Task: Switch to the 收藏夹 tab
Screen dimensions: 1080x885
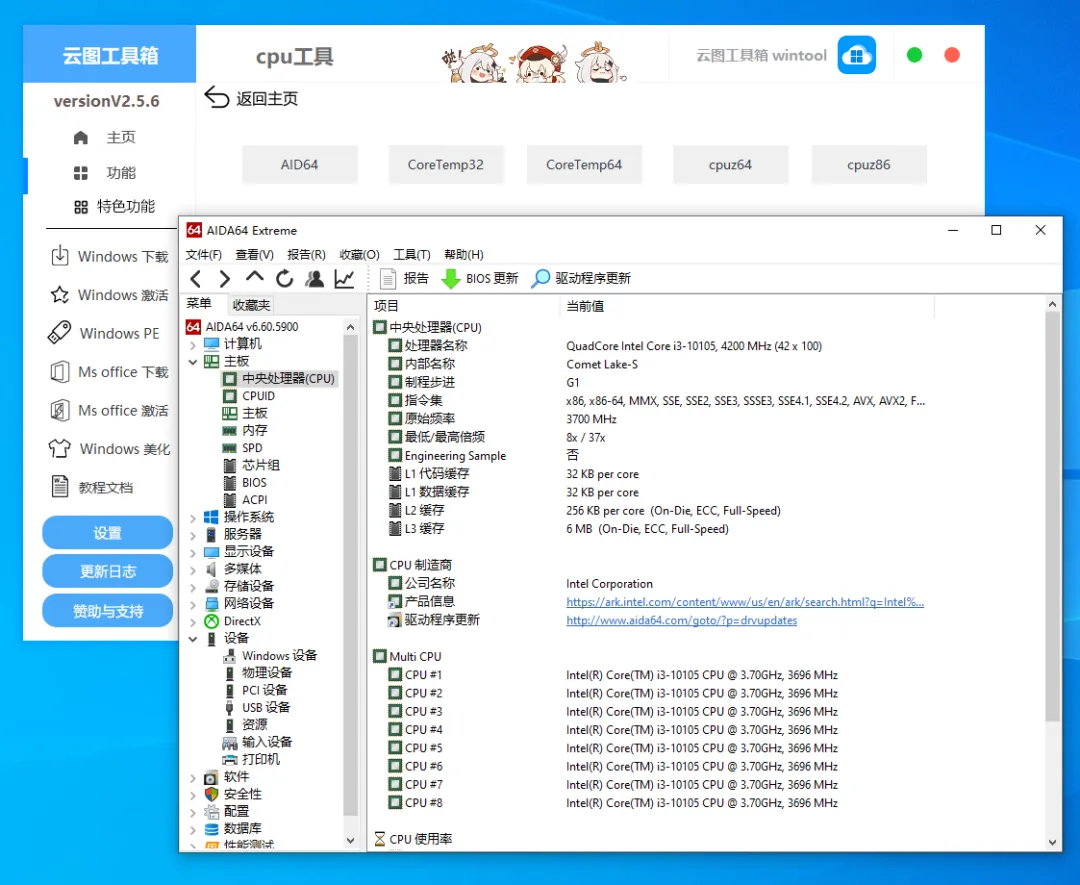Action: pos(251,304)
